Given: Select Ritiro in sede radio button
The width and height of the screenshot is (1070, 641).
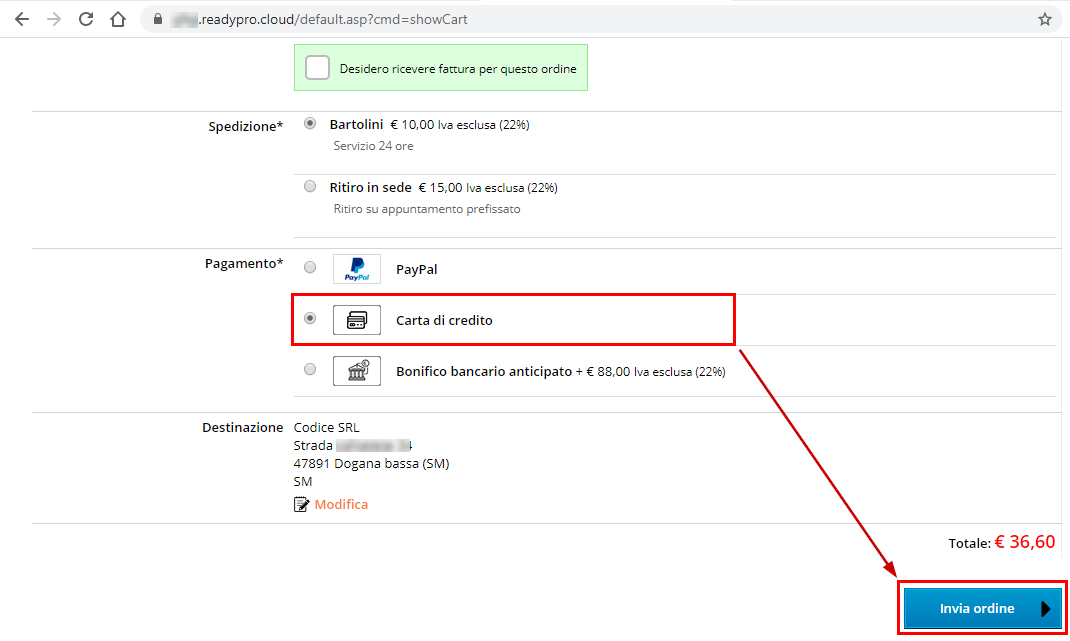Looking at the screenshot, I should tap(310, 186).
